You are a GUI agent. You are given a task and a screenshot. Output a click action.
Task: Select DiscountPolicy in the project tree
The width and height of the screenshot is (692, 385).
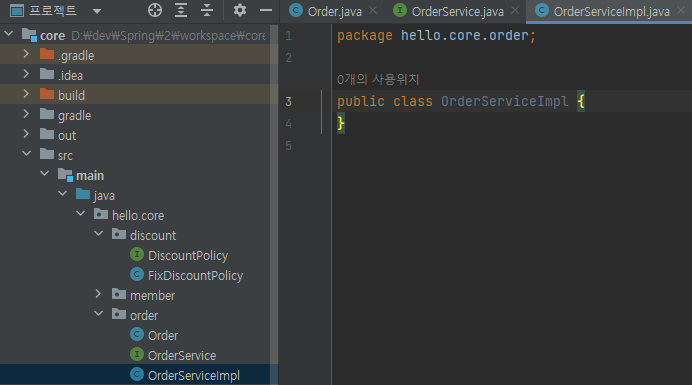(x=188, y=256)
